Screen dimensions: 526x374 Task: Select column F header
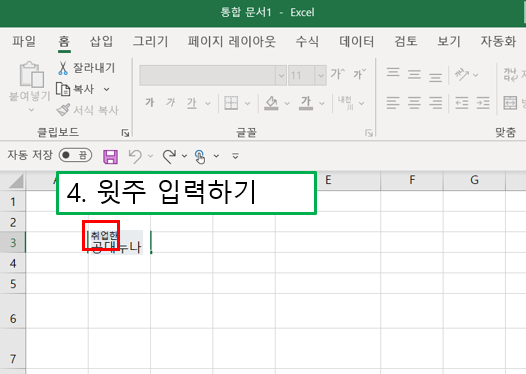[412, 180]
